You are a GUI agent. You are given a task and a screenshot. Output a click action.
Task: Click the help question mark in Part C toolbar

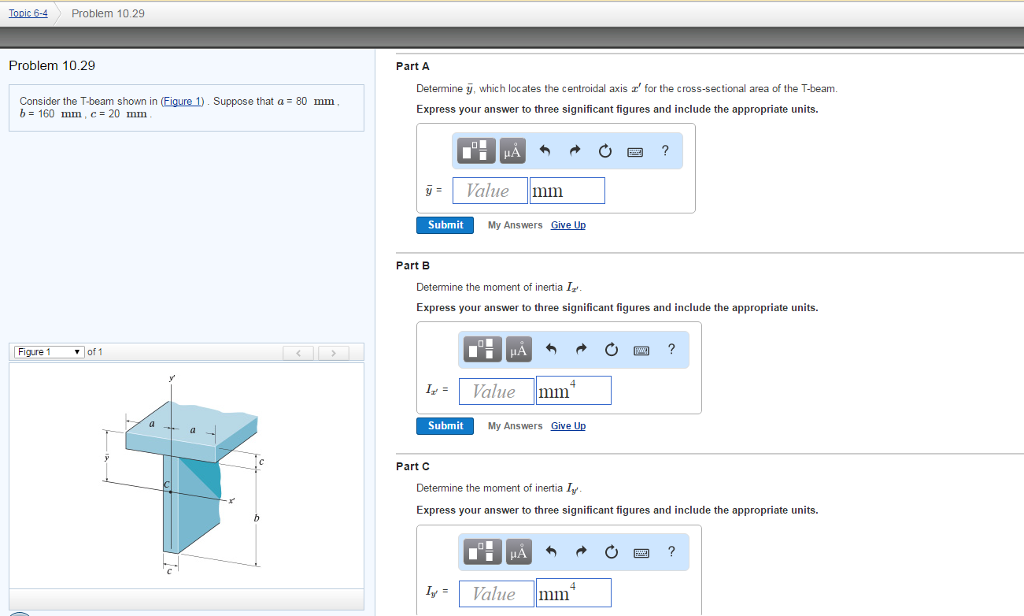pyautogui.click(x=670, y=551)
